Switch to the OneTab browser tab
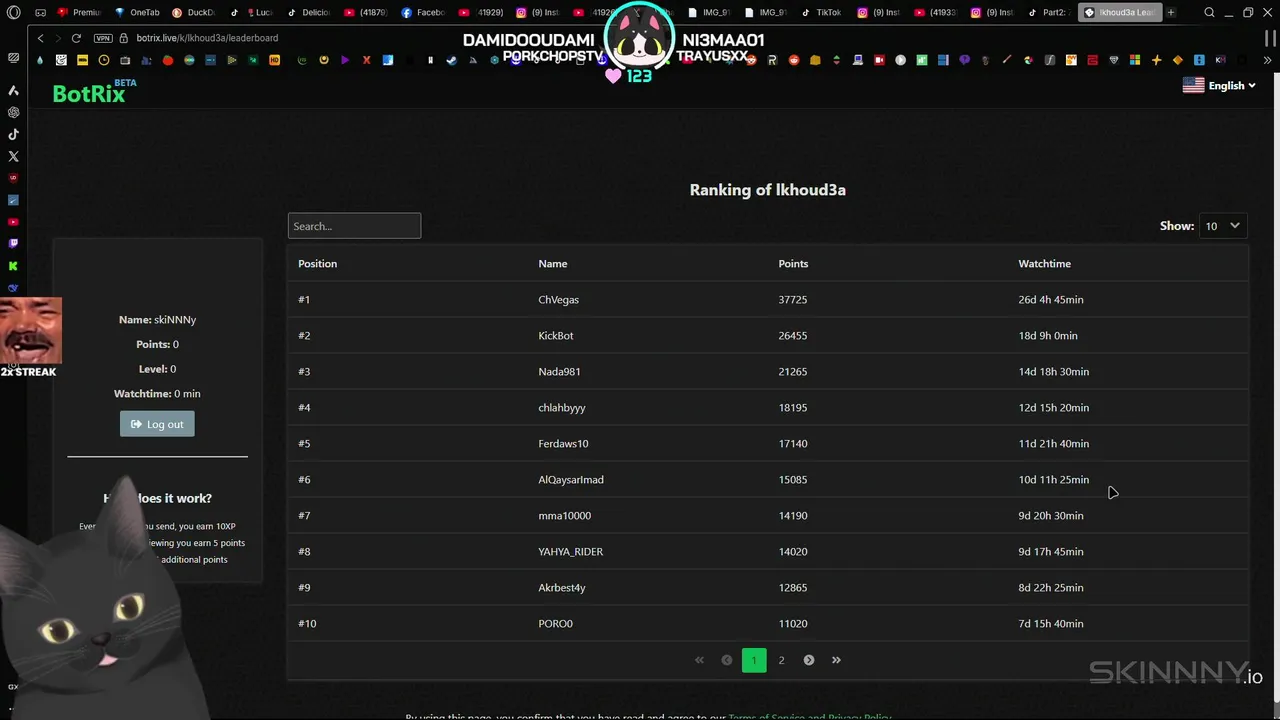1280x720 pixels. tap(138, 13)
